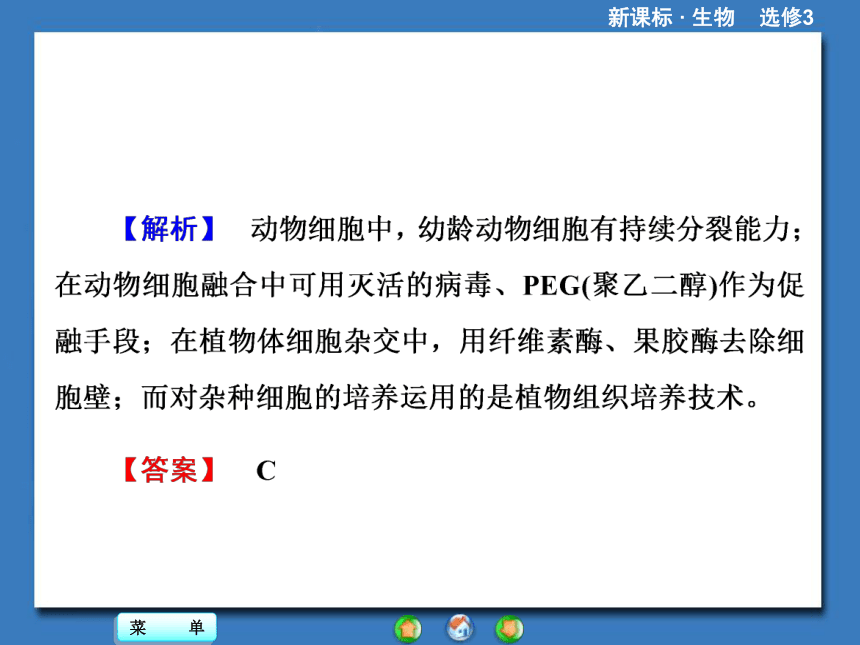The width and height of the screenshot is (860, 645).
Task: Click the 【解析】 heading label
Action: pyautogui.click(x=168, y=229)
